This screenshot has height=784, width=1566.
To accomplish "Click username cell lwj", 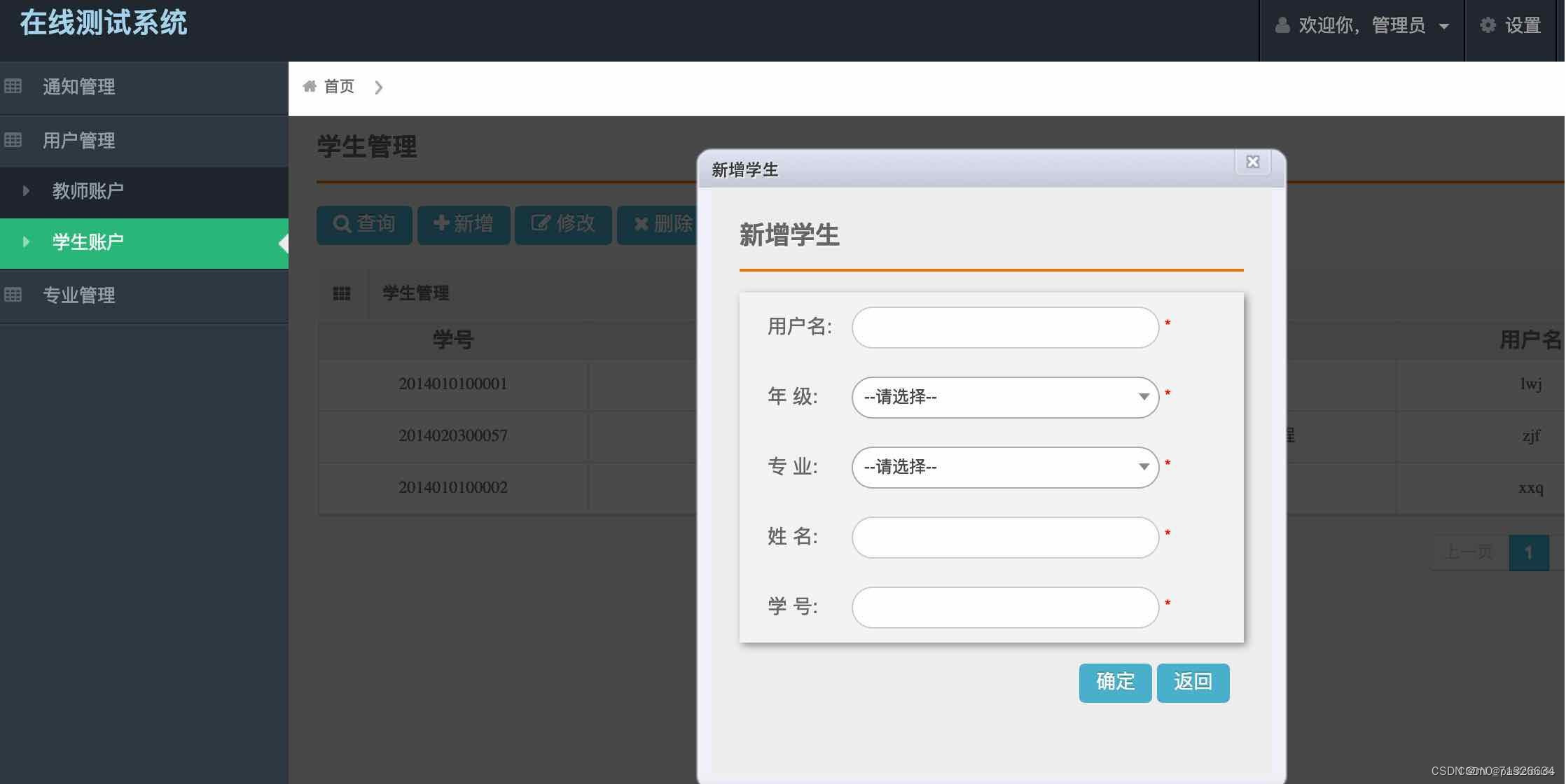I will [x=1531, y=384].
